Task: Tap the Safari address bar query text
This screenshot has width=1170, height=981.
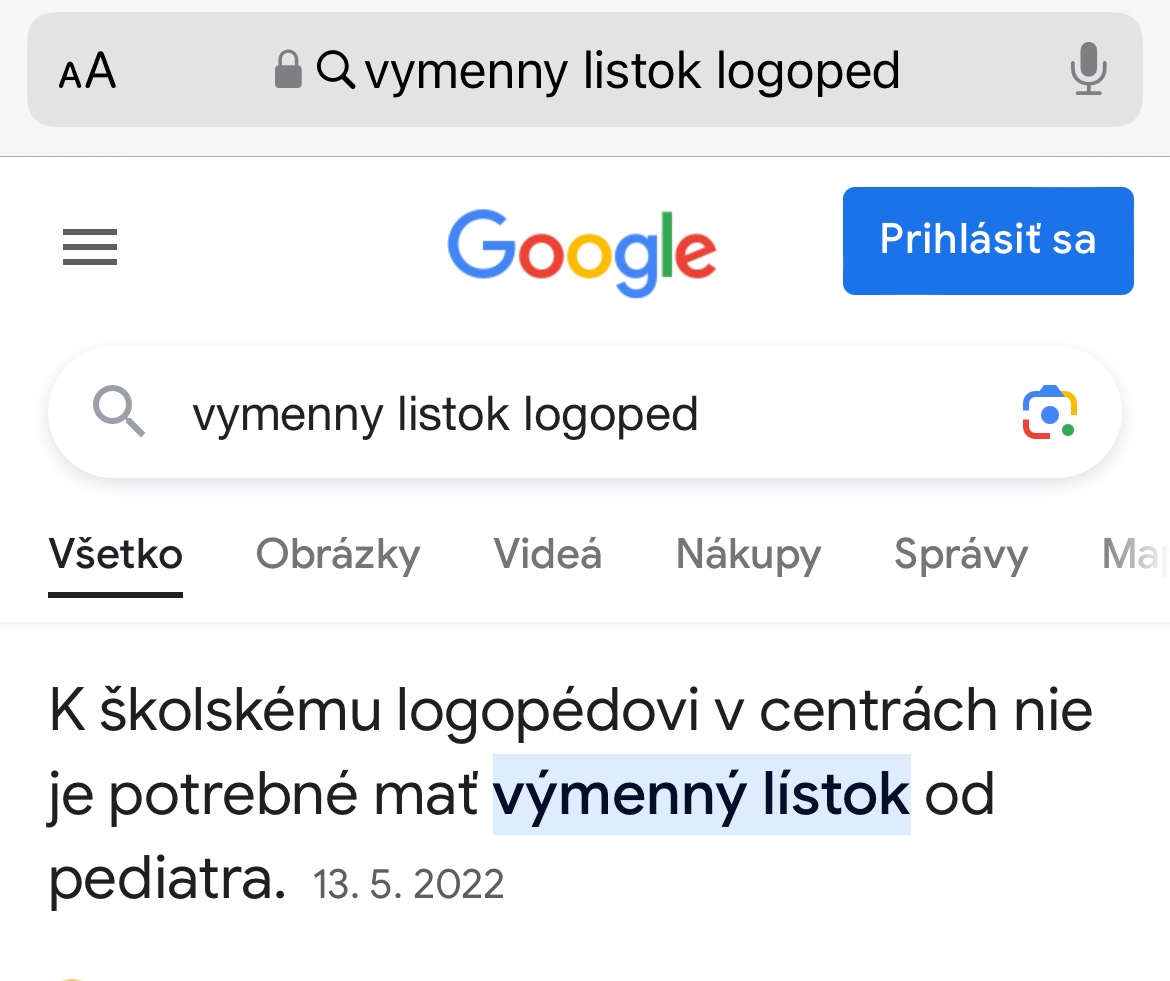Action: [632, 72]
